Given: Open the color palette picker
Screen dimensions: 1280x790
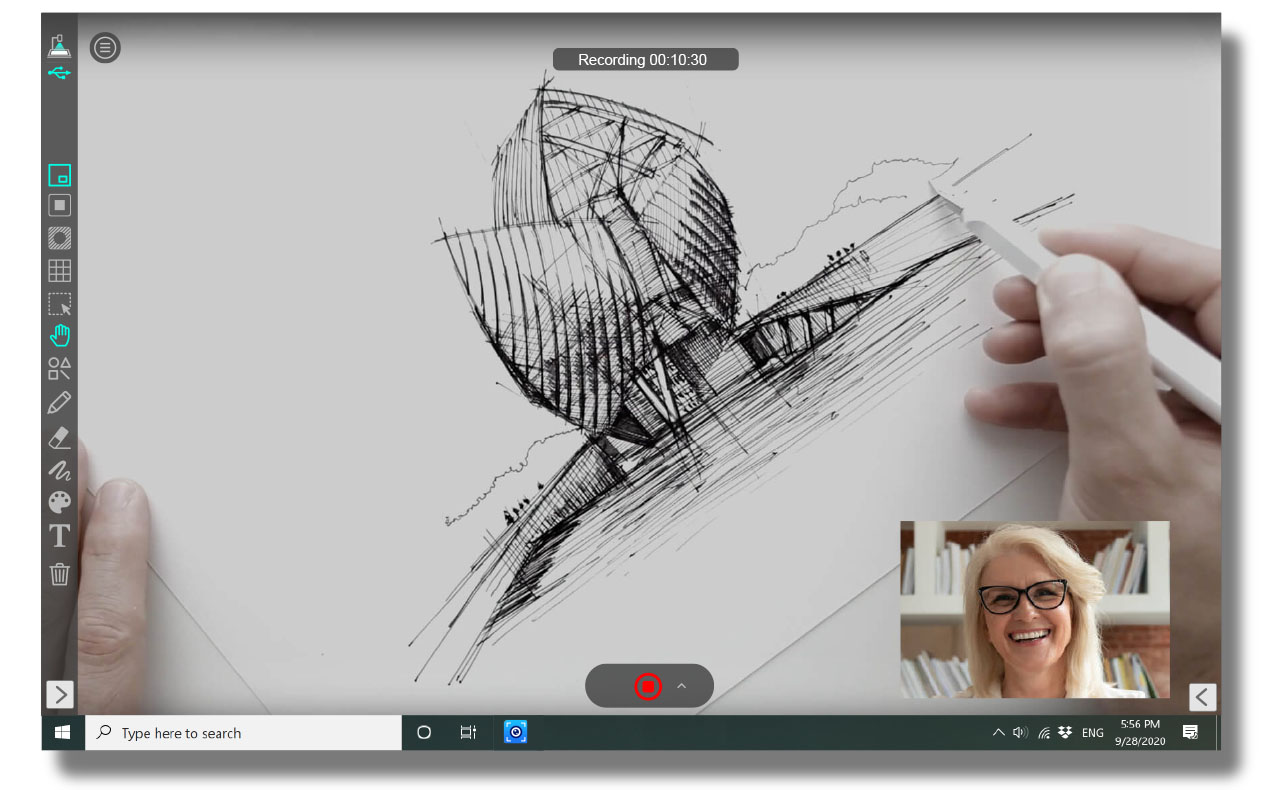Looking at the screenshot, I should 59,503.
